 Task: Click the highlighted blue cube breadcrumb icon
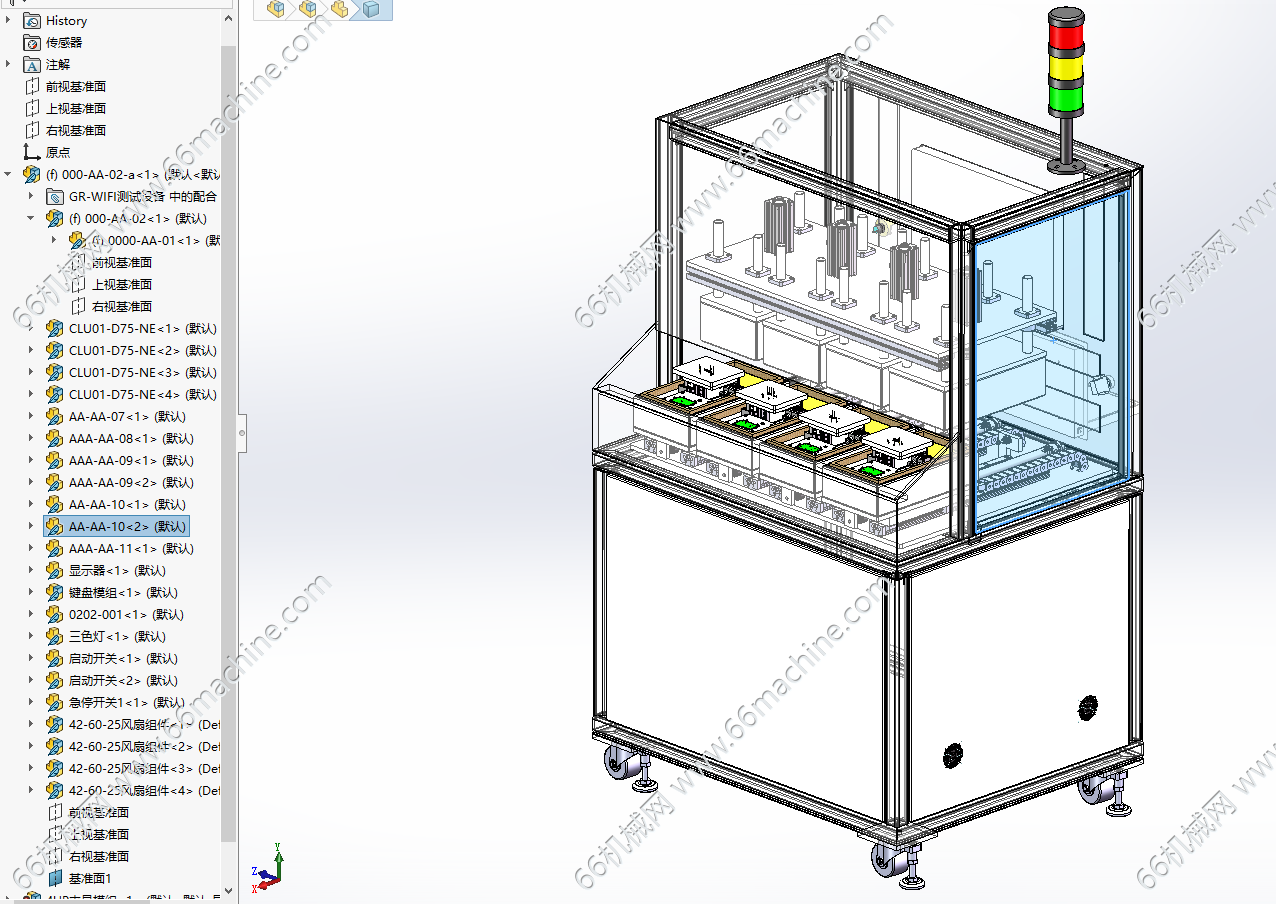click(371, 9)
